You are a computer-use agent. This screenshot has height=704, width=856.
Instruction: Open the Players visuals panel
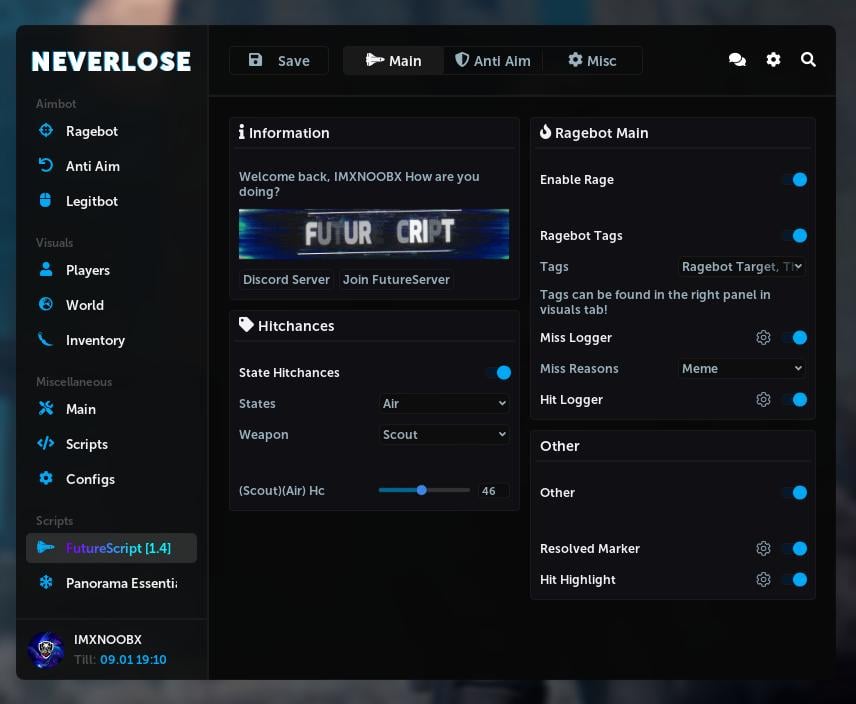(x=44, y=270)
